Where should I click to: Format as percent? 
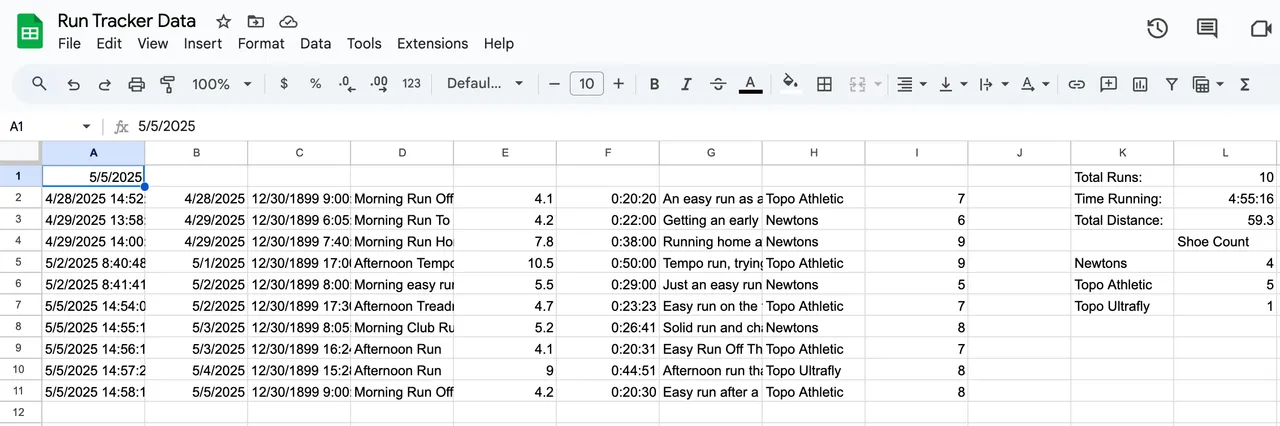coord(315,84)
